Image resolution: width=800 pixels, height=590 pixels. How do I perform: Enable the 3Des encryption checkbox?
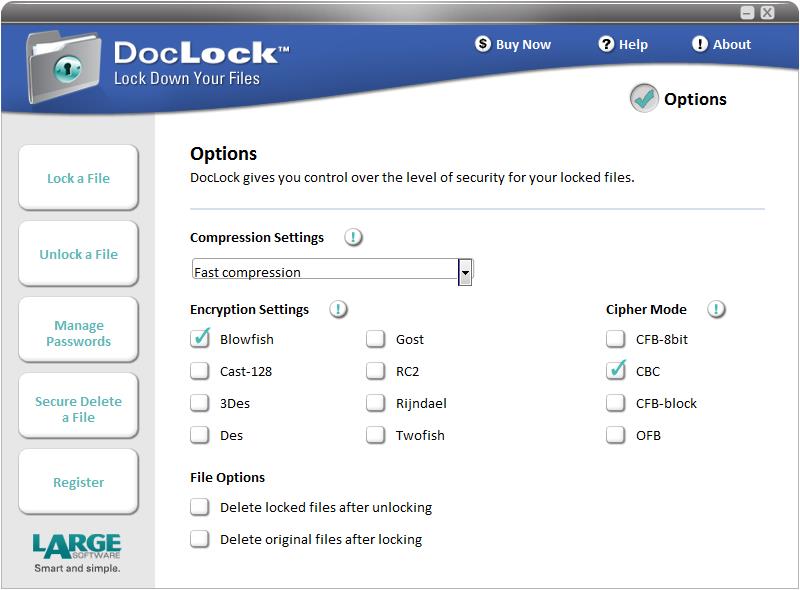tap(199, 403)
